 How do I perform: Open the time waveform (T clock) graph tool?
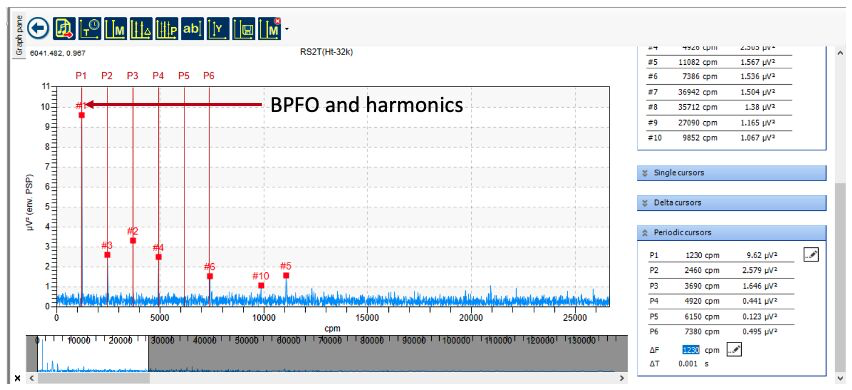pos(89,29)
